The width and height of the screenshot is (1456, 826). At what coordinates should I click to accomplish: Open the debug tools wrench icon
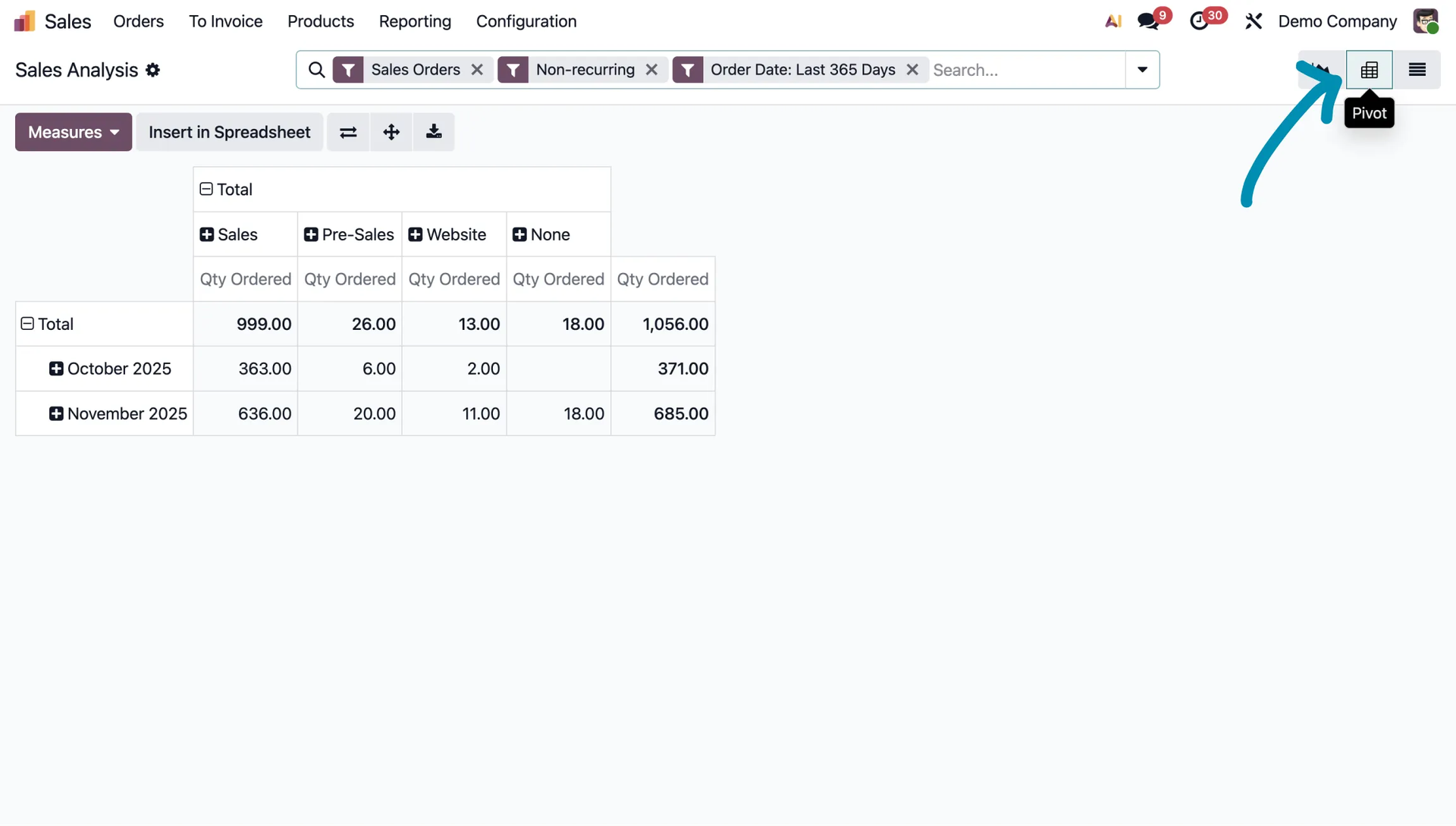(1254, 21)
